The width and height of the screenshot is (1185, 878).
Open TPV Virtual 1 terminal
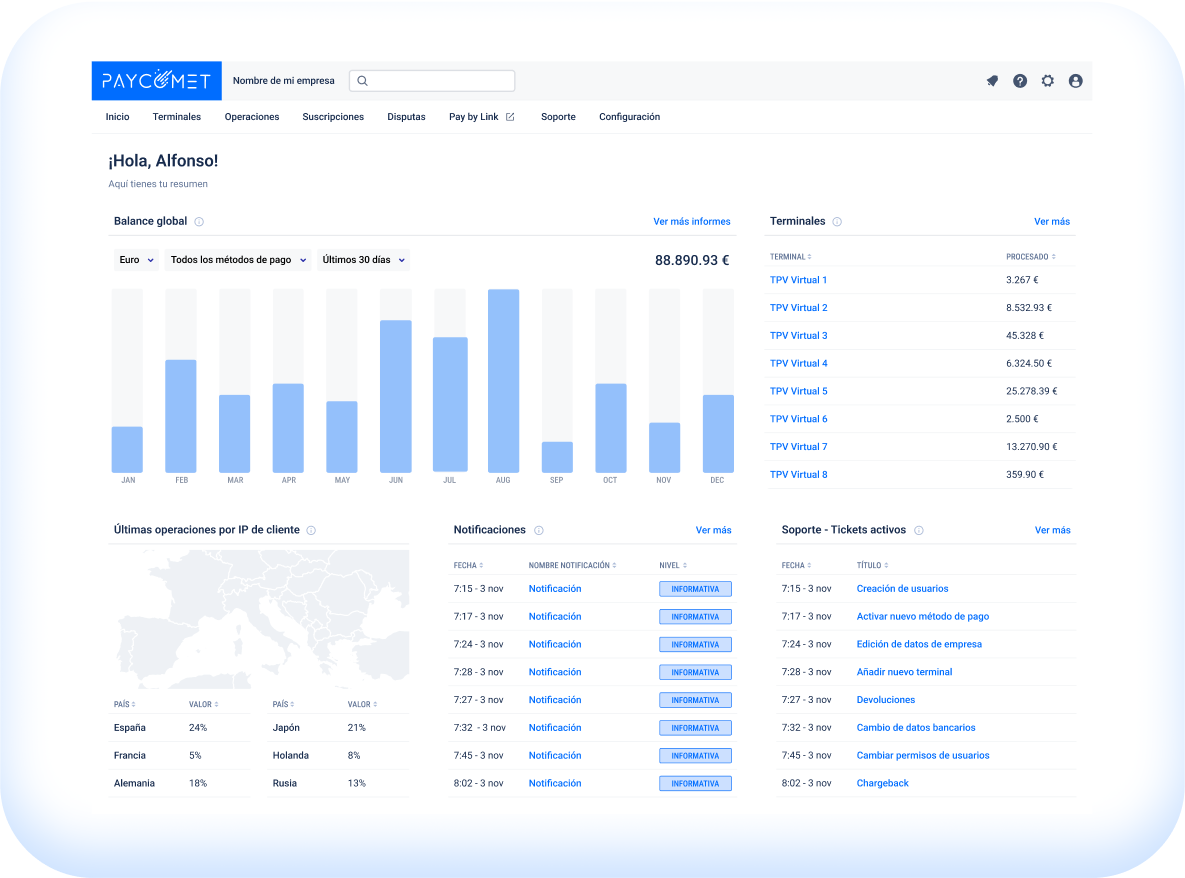(x=798, y=280)
